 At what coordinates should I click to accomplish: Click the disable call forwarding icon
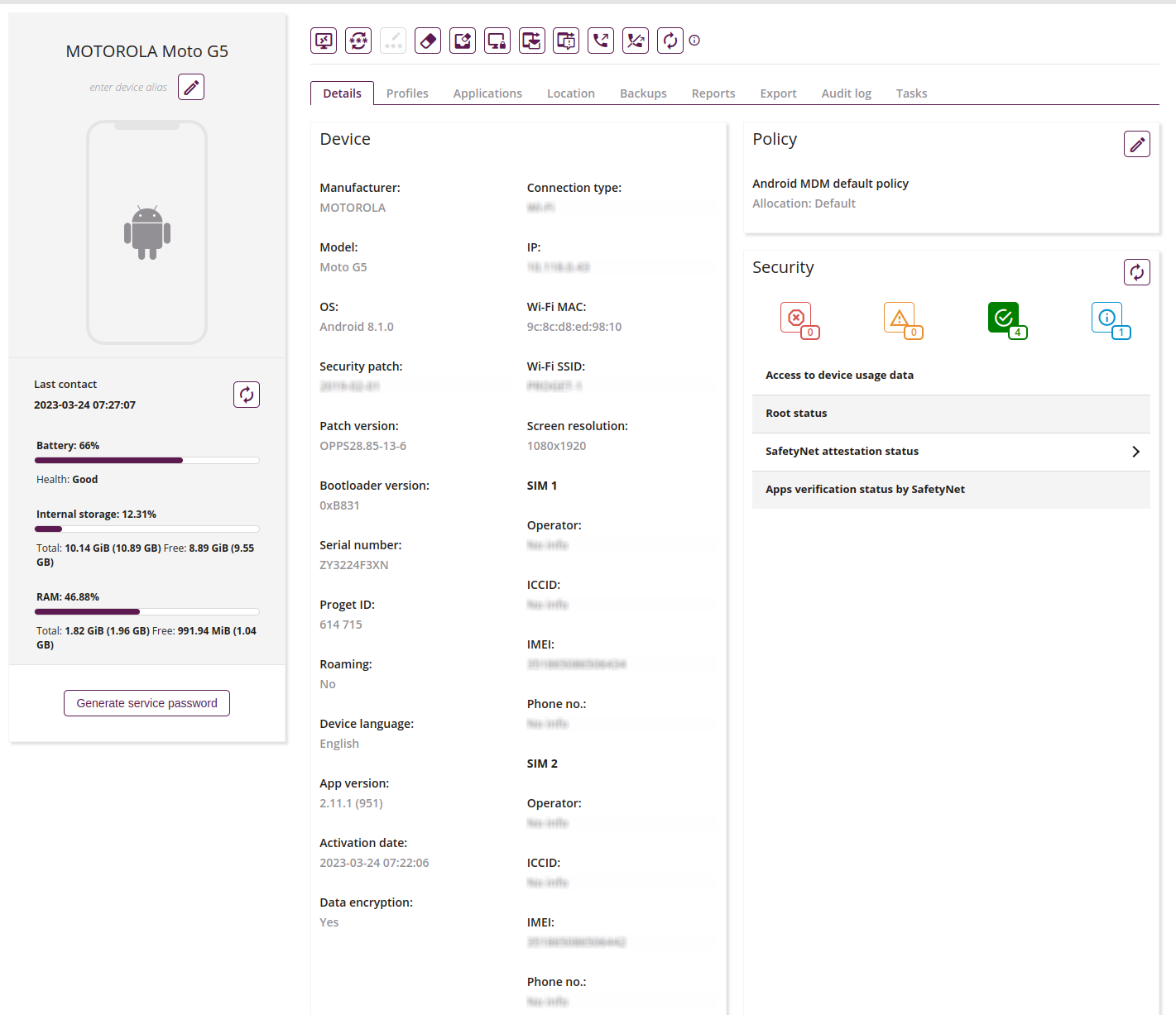coord(636,41)
